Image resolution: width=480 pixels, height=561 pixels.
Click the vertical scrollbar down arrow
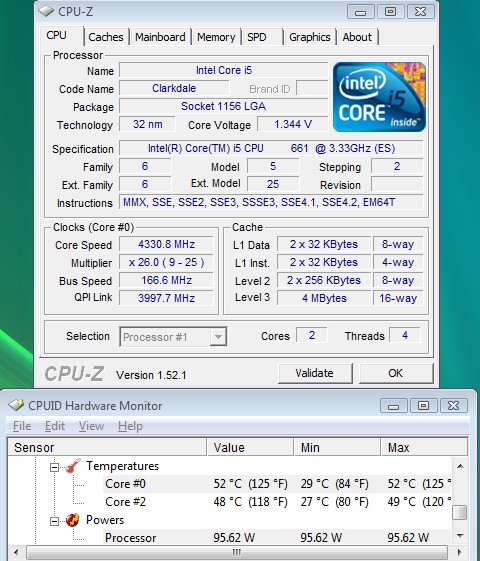[x=460, y=536]
